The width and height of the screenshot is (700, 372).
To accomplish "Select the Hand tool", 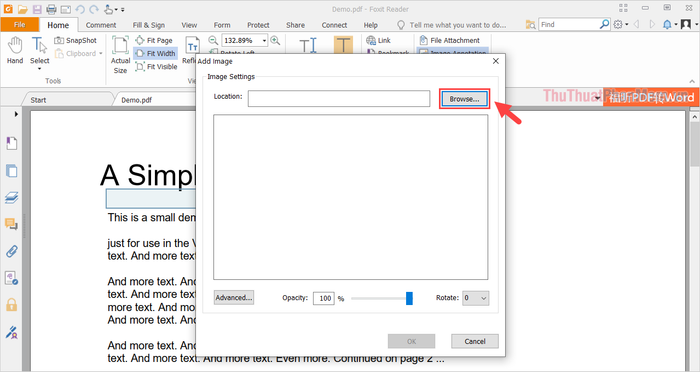I will click(15, 50).
